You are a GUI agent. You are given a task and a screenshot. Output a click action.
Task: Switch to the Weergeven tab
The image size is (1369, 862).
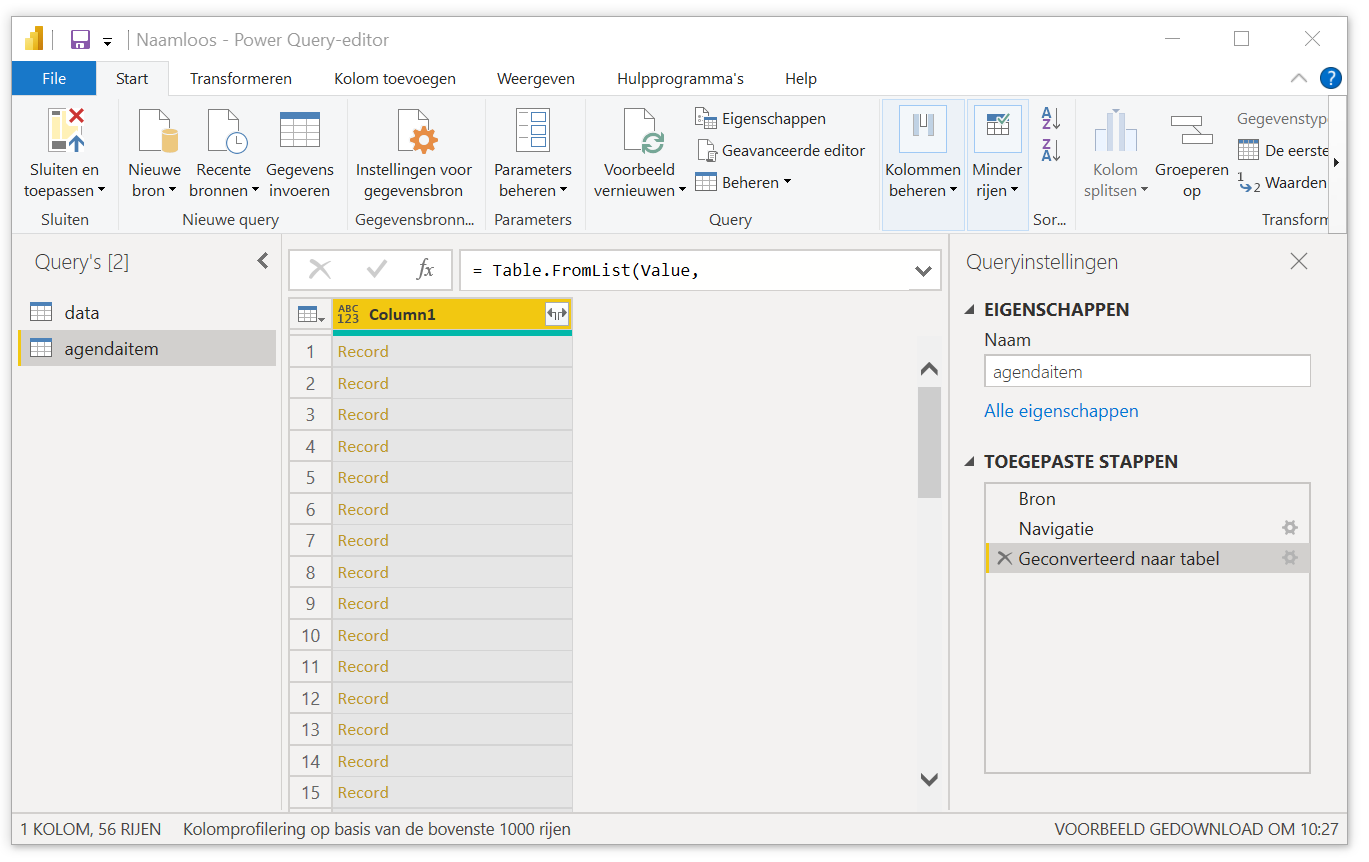(536, 78)
